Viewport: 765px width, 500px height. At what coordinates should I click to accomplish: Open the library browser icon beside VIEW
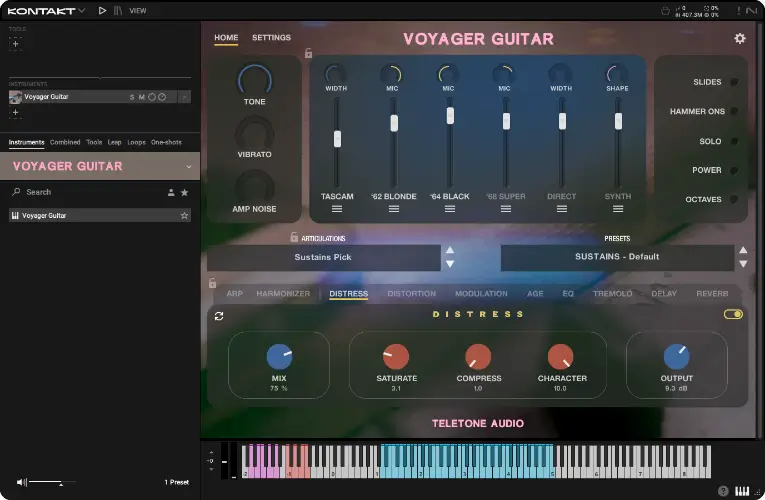pos(118,10)
